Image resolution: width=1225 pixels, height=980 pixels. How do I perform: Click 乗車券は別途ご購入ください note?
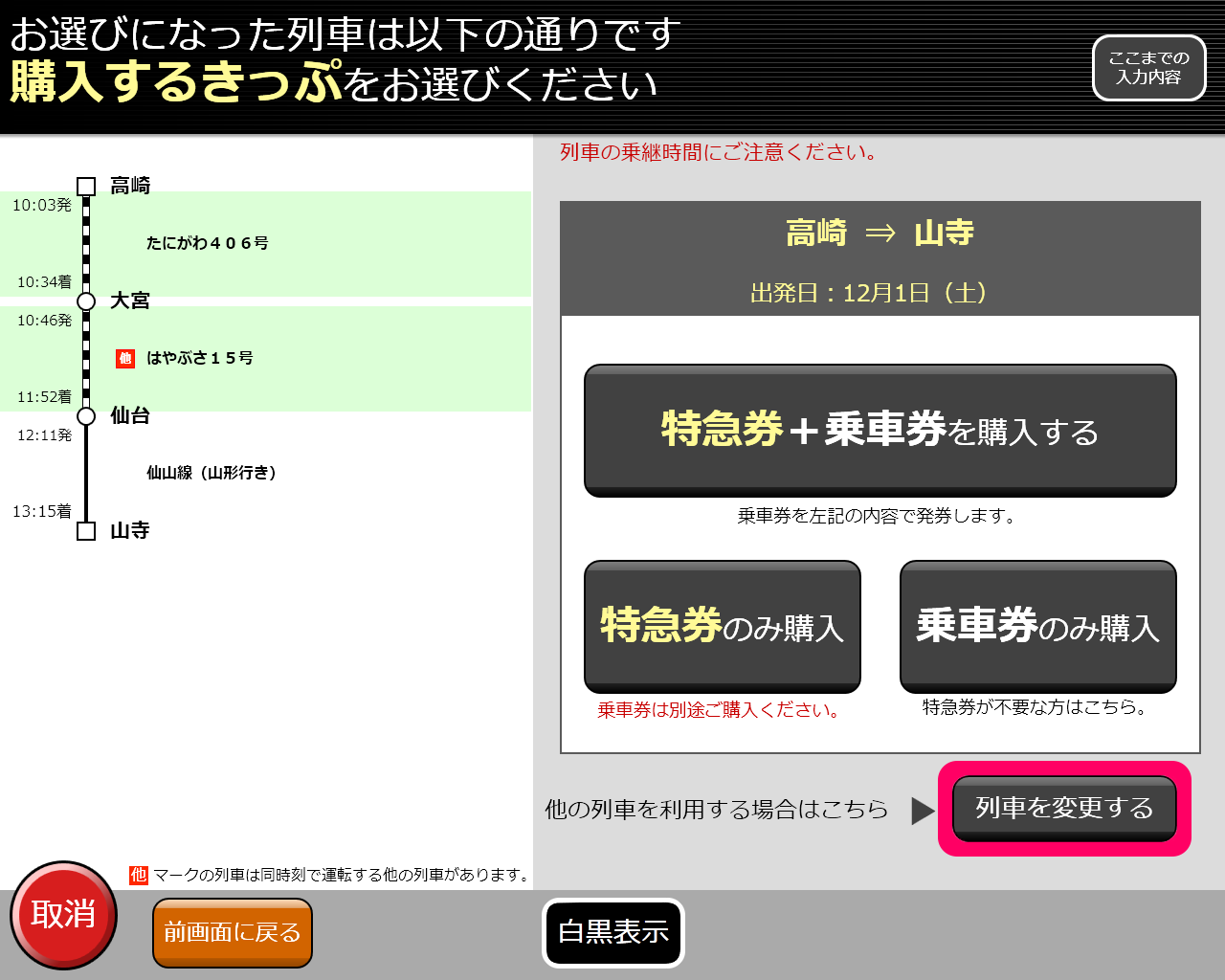[x=720, y=710]
